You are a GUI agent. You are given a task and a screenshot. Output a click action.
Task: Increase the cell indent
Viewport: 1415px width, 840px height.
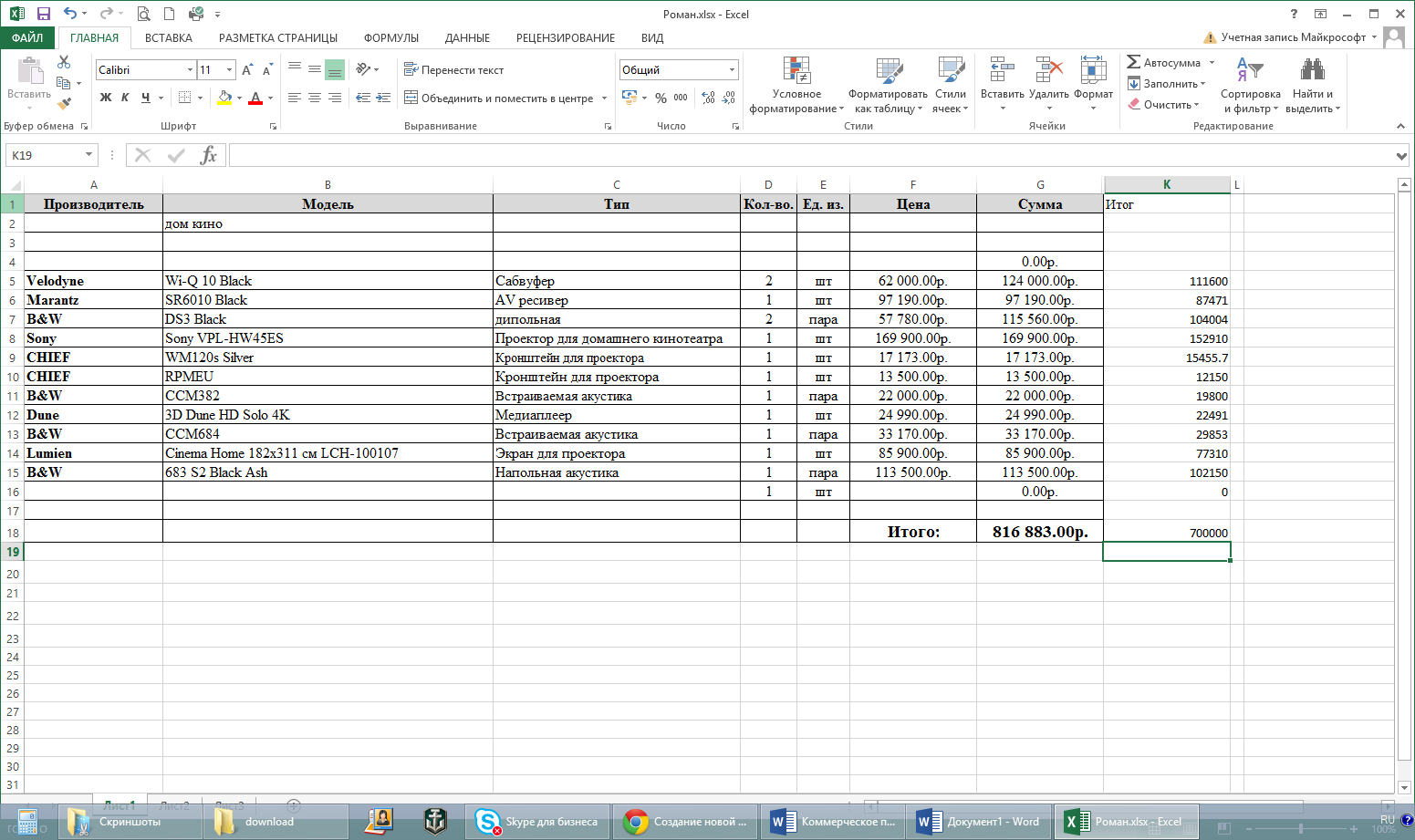click(383, 98)
